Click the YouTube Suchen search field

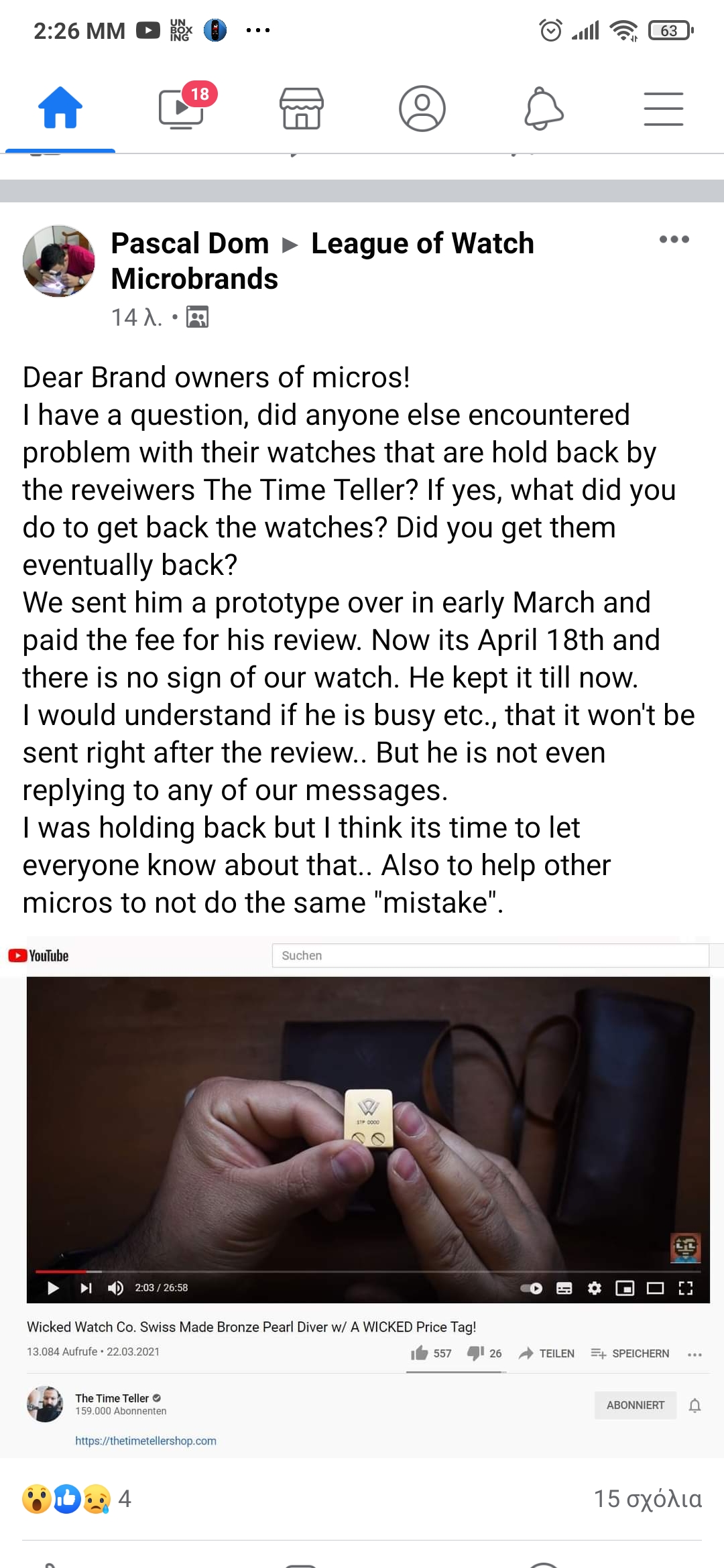click(490, 956)
